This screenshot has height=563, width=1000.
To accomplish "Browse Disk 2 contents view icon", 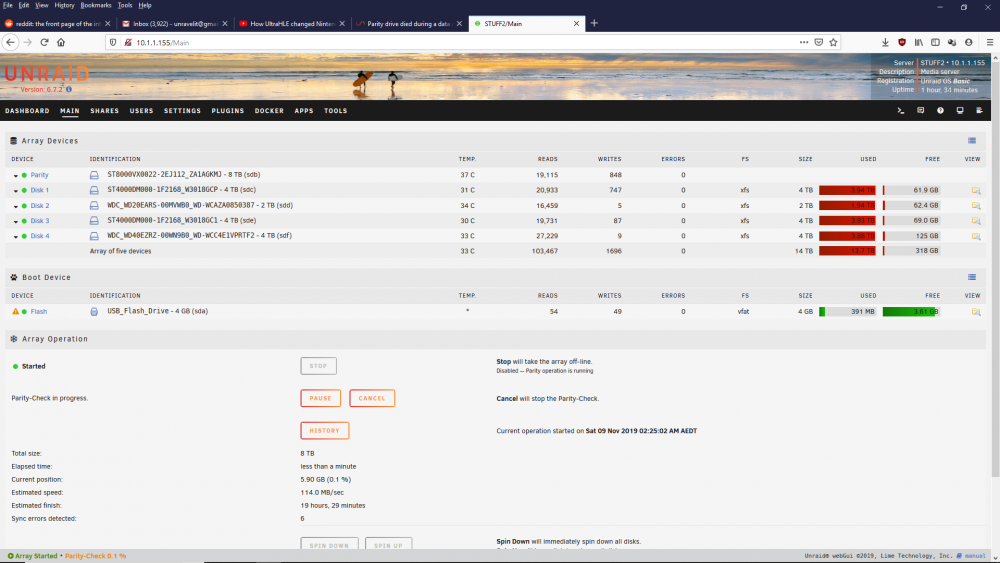I will tap(976, 205).
